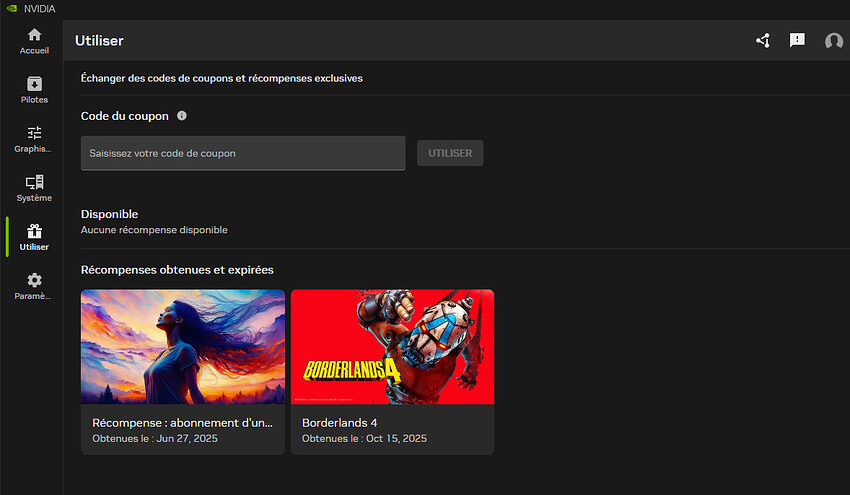Click the 'Obtenues le : Jun 27, 2025' date
Screen dimensions: 850x495
pyautogui.click(x=155, y=439)
